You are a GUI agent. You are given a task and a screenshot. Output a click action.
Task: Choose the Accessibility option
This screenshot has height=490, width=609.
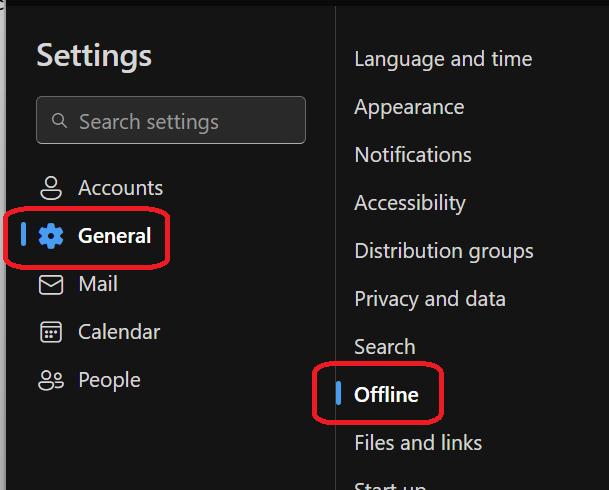coord(410,203)
